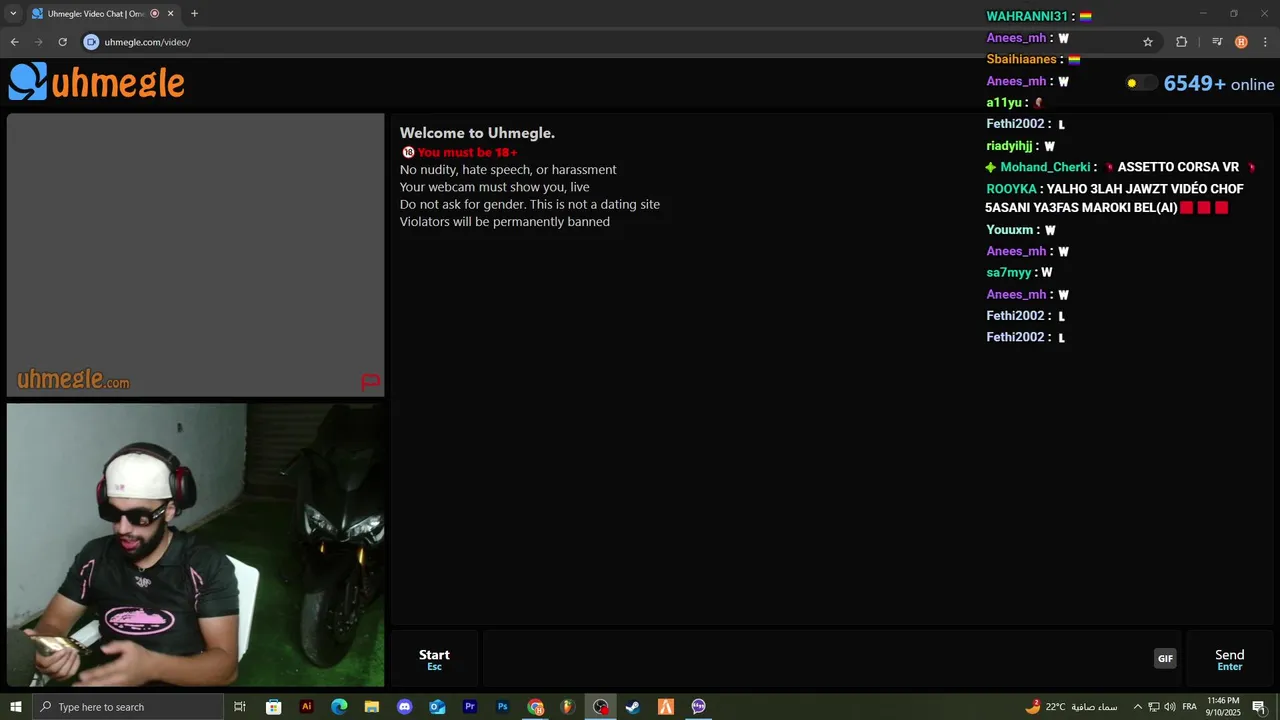Open Steam from taskbar
Image resolution: width=1280 pixels, height=720 pixels.
point(633,707)
